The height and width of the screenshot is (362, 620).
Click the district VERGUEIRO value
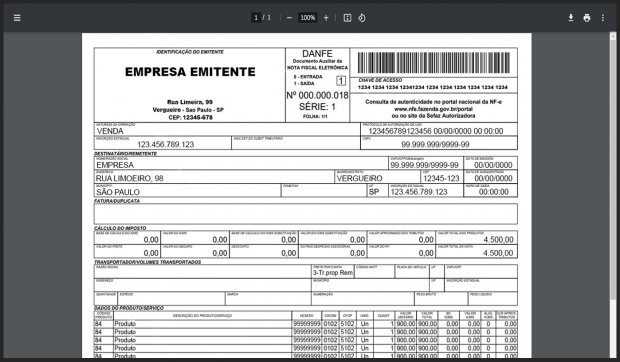tap(359, 178)
